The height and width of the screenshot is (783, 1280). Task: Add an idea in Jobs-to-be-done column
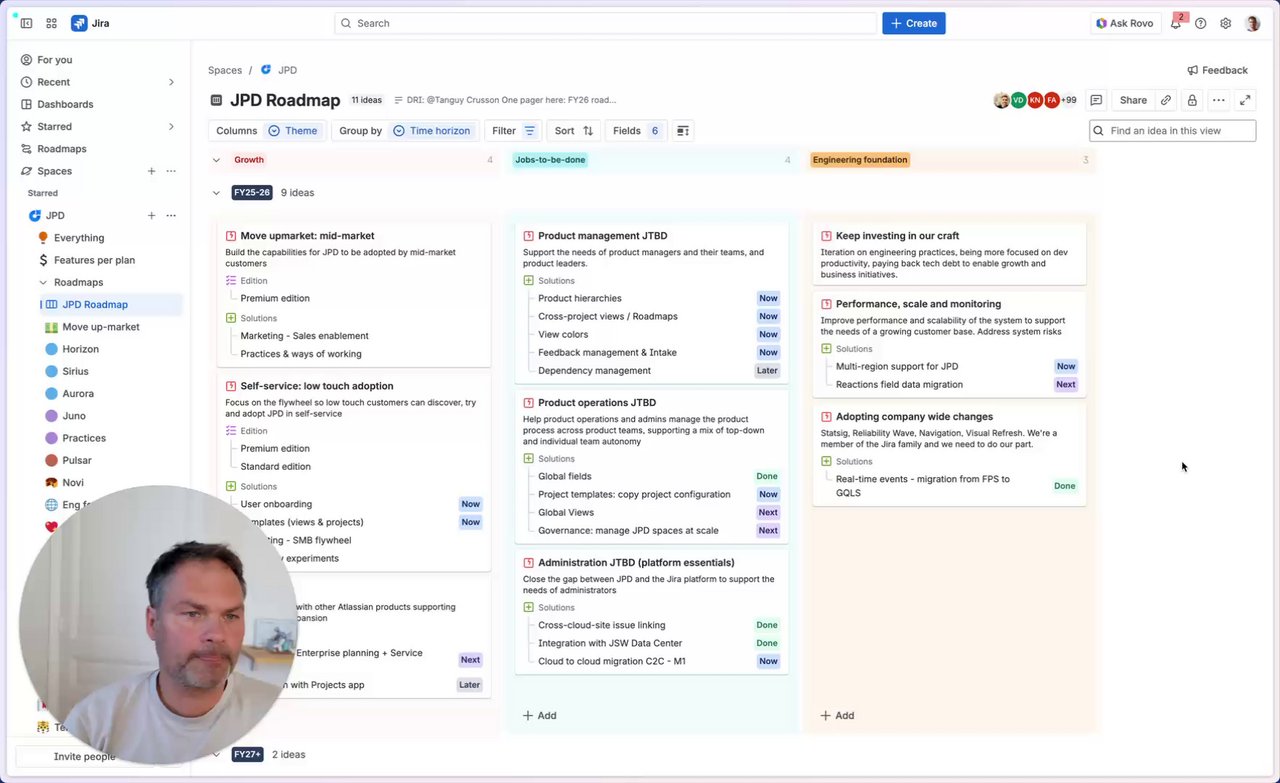point(540,715)
